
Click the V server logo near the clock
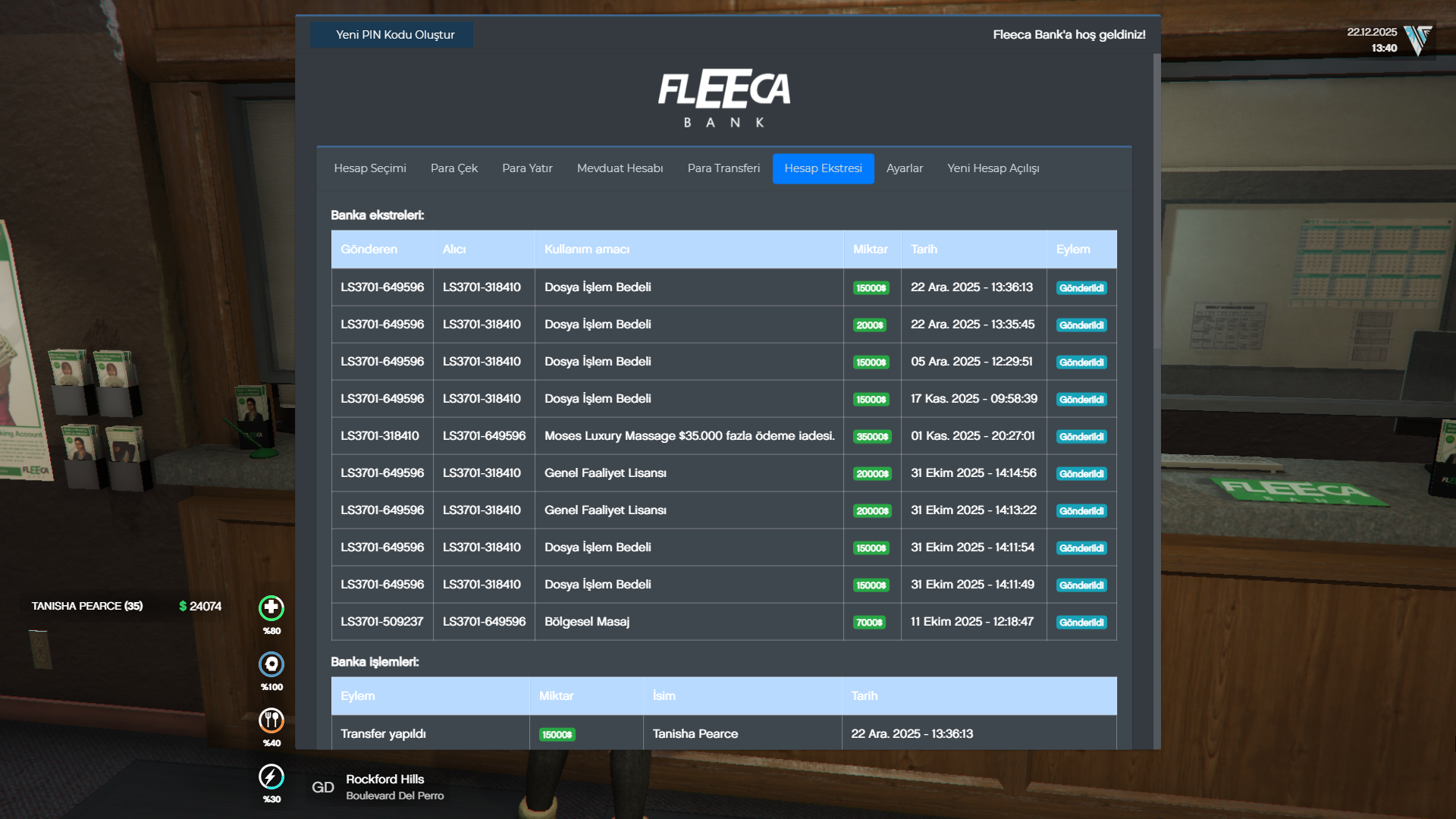pyautogui.click(x=1417, y=40)
